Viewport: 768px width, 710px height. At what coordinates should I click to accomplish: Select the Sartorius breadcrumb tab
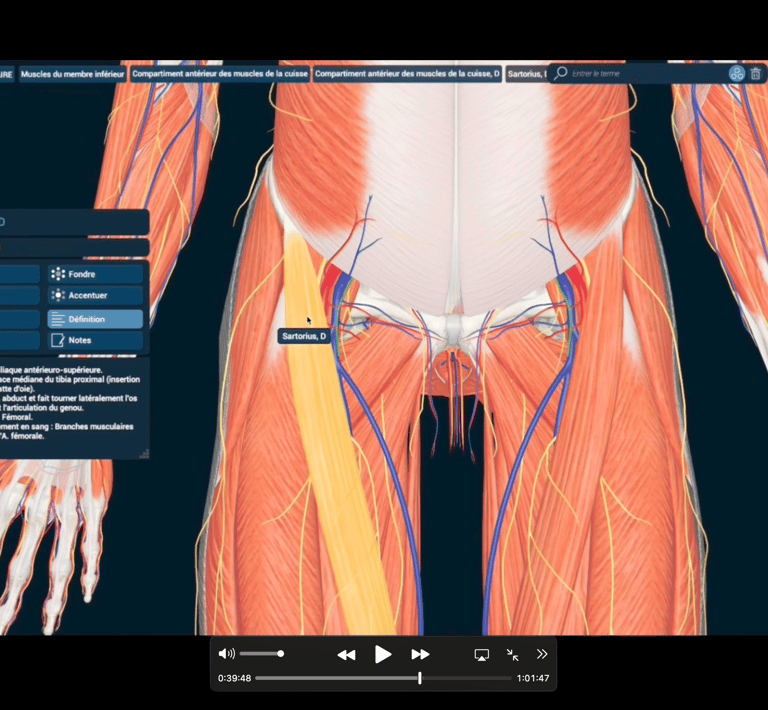pos(526,74)
